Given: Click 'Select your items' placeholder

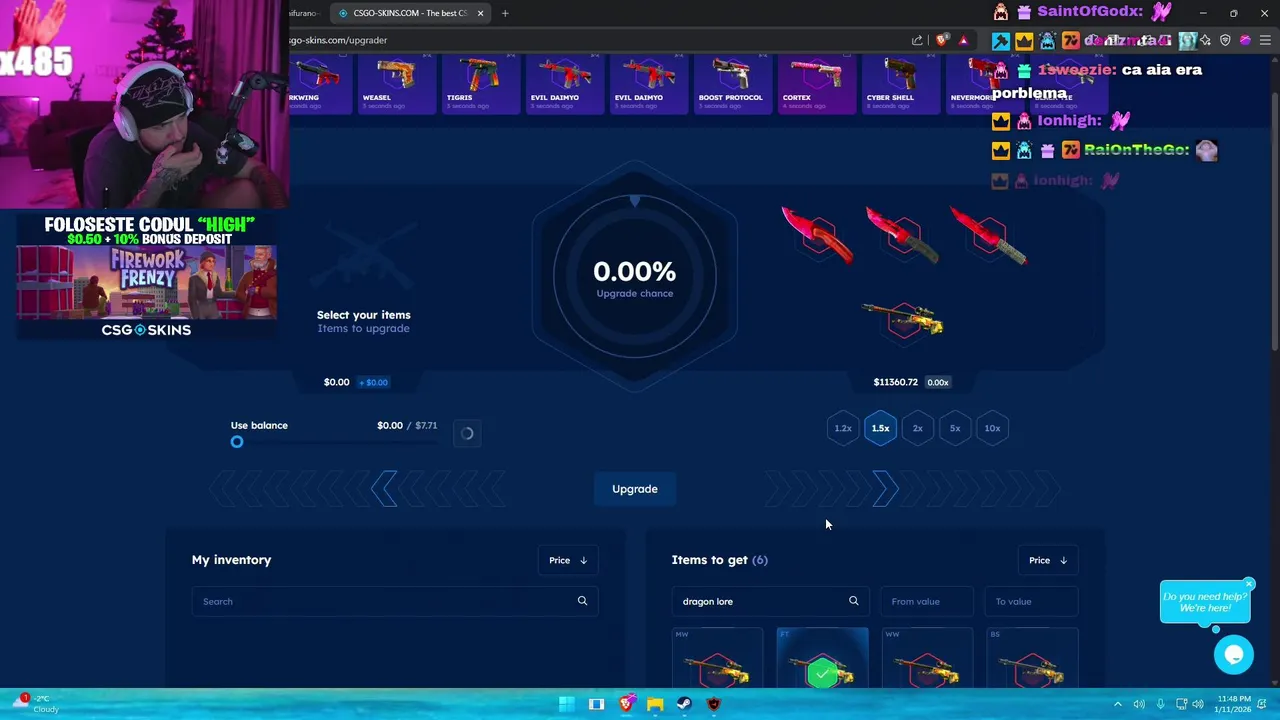Looking at the screenshot, I should tap(364, 315).
